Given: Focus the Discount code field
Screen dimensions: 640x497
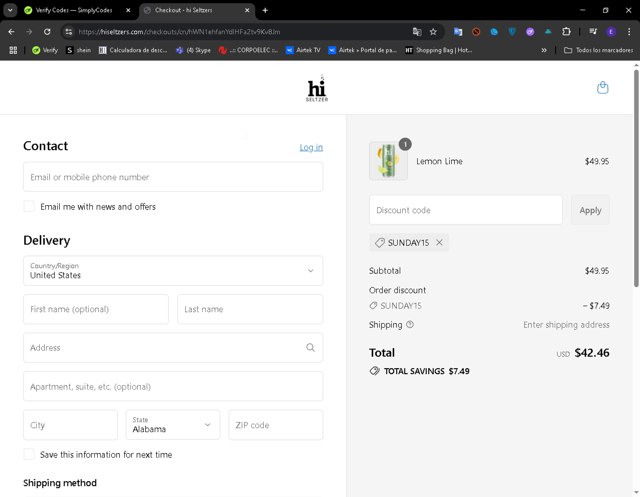Looking at the screenshot, I should tap(466, 210).
